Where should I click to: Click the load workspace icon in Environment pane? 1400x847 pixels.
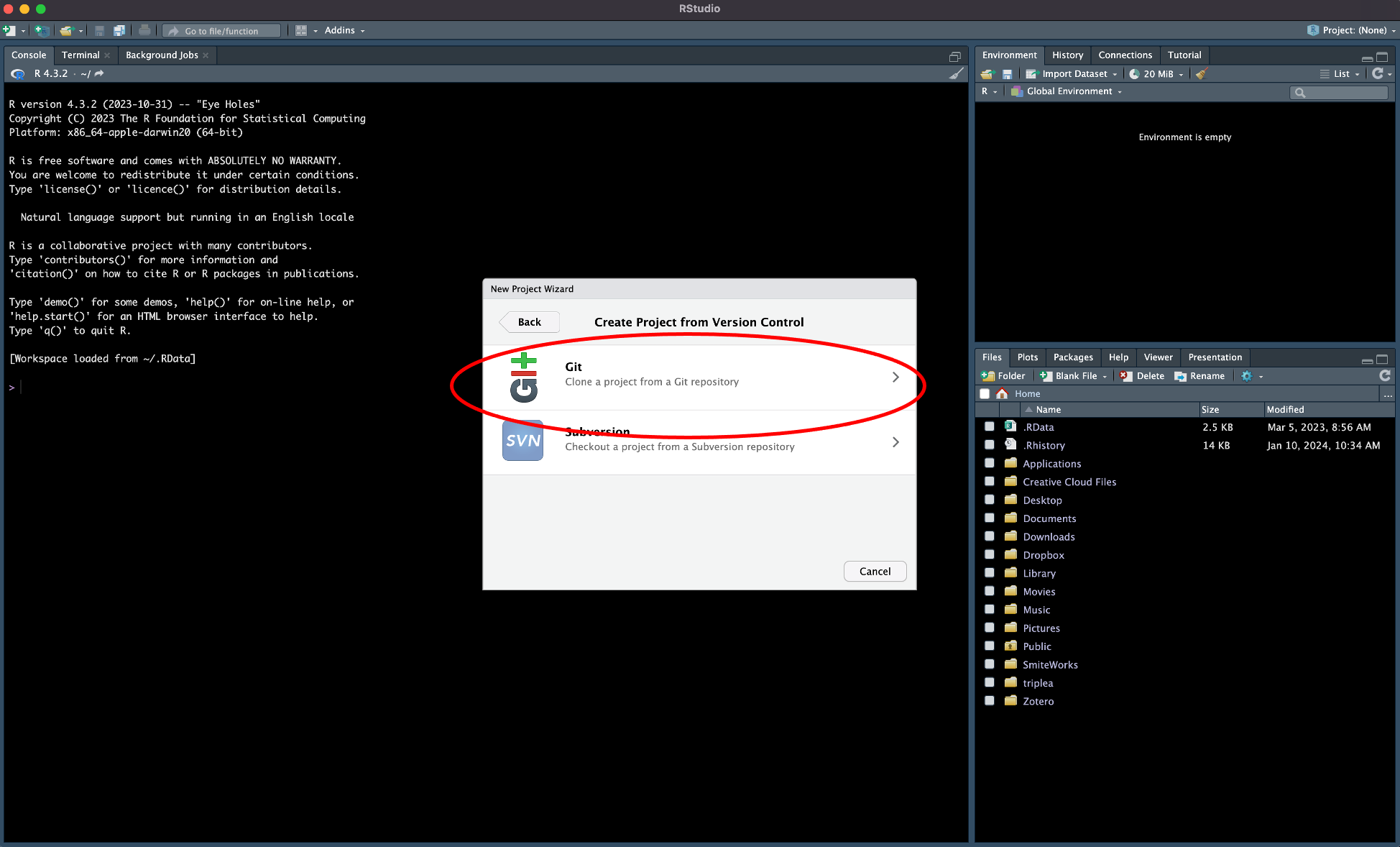(x=987, y=73)
